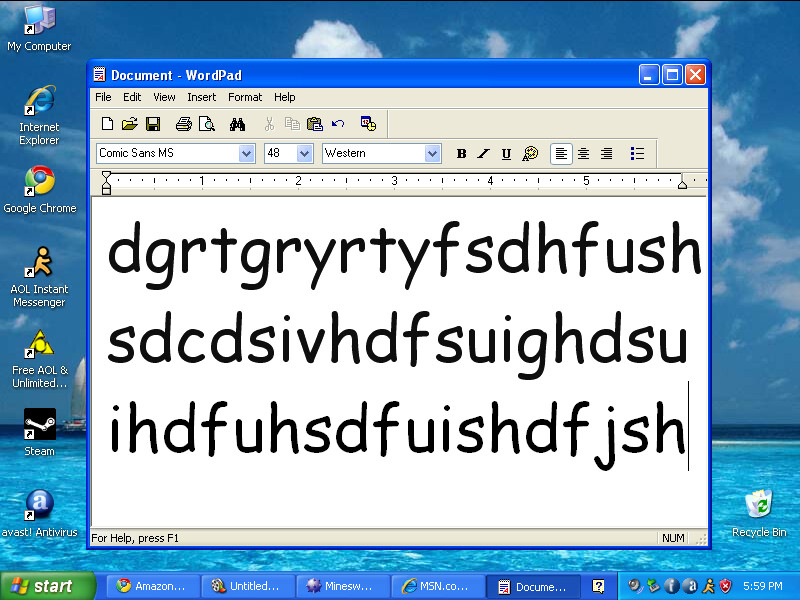This screenshot has height=600, width=800.
Task: Open the text color palette
Action: tap(530, 154)
